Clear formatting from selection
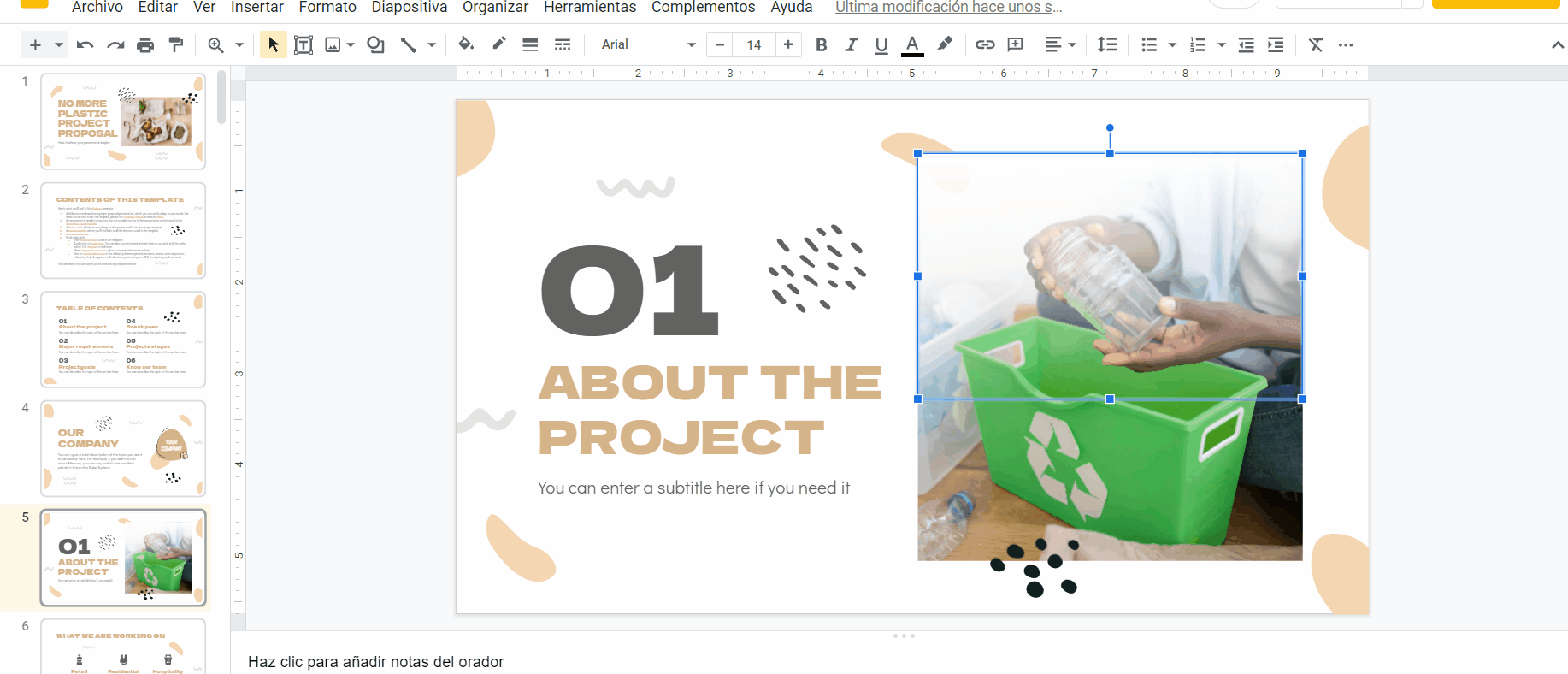The height and width of the screenshot is (674, 1568). [1316, 44]
